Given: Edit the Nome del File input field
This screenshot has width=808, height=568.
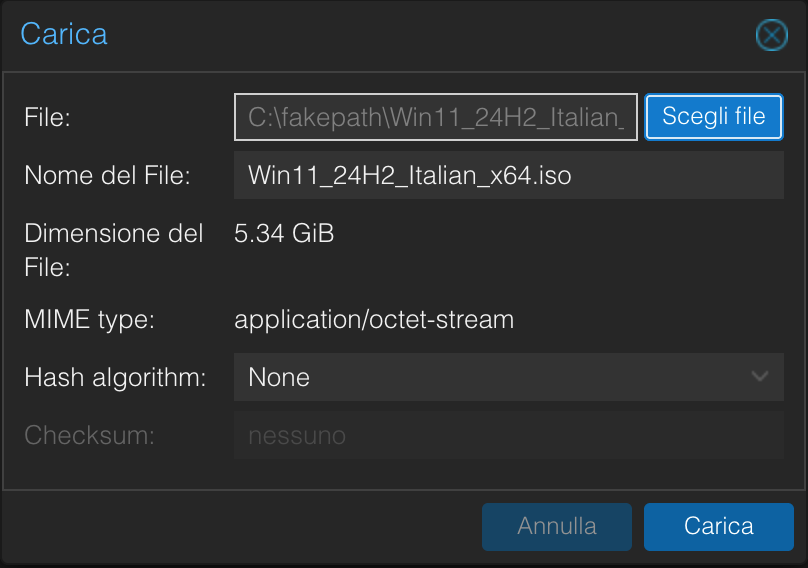Looking at the screenshot, I should [x=509, y=175].
